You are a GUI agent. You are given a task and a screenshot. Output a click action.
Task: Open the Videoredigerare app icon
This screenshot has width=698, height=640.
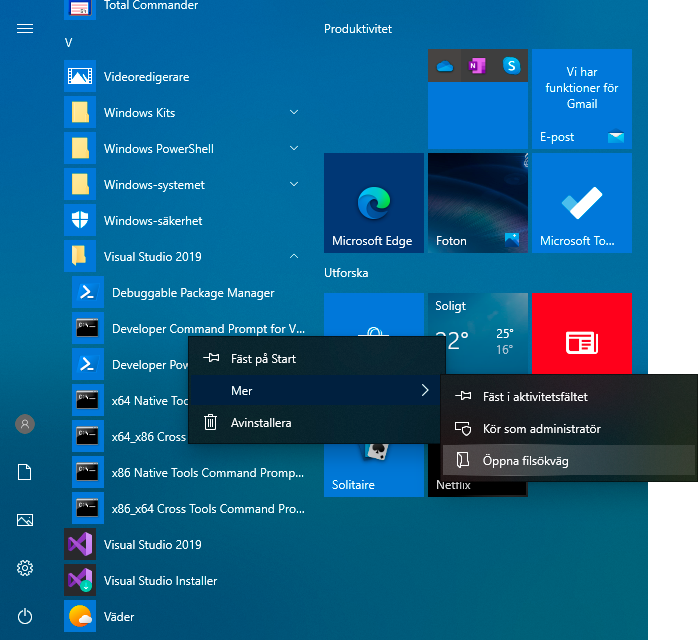80,76
